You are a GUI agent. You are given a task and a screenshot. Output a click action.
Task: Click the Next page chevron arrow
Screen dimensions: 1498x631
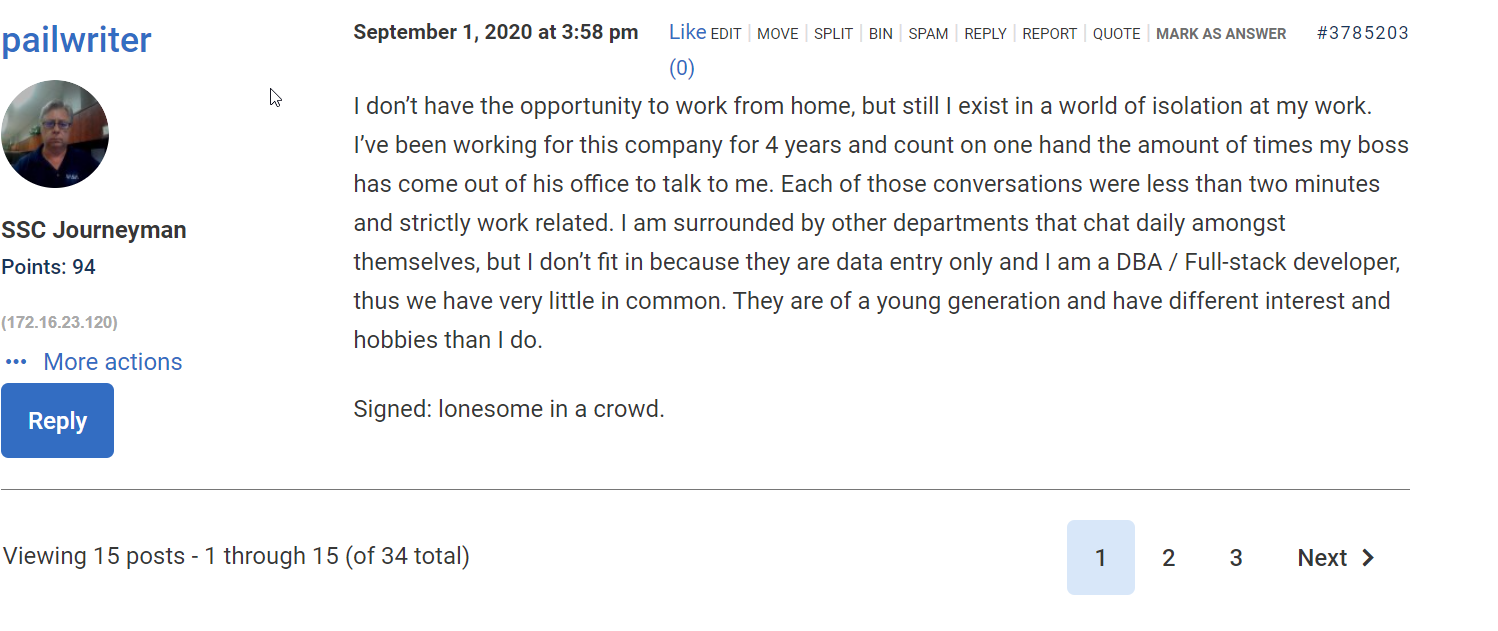(1369, 558)
